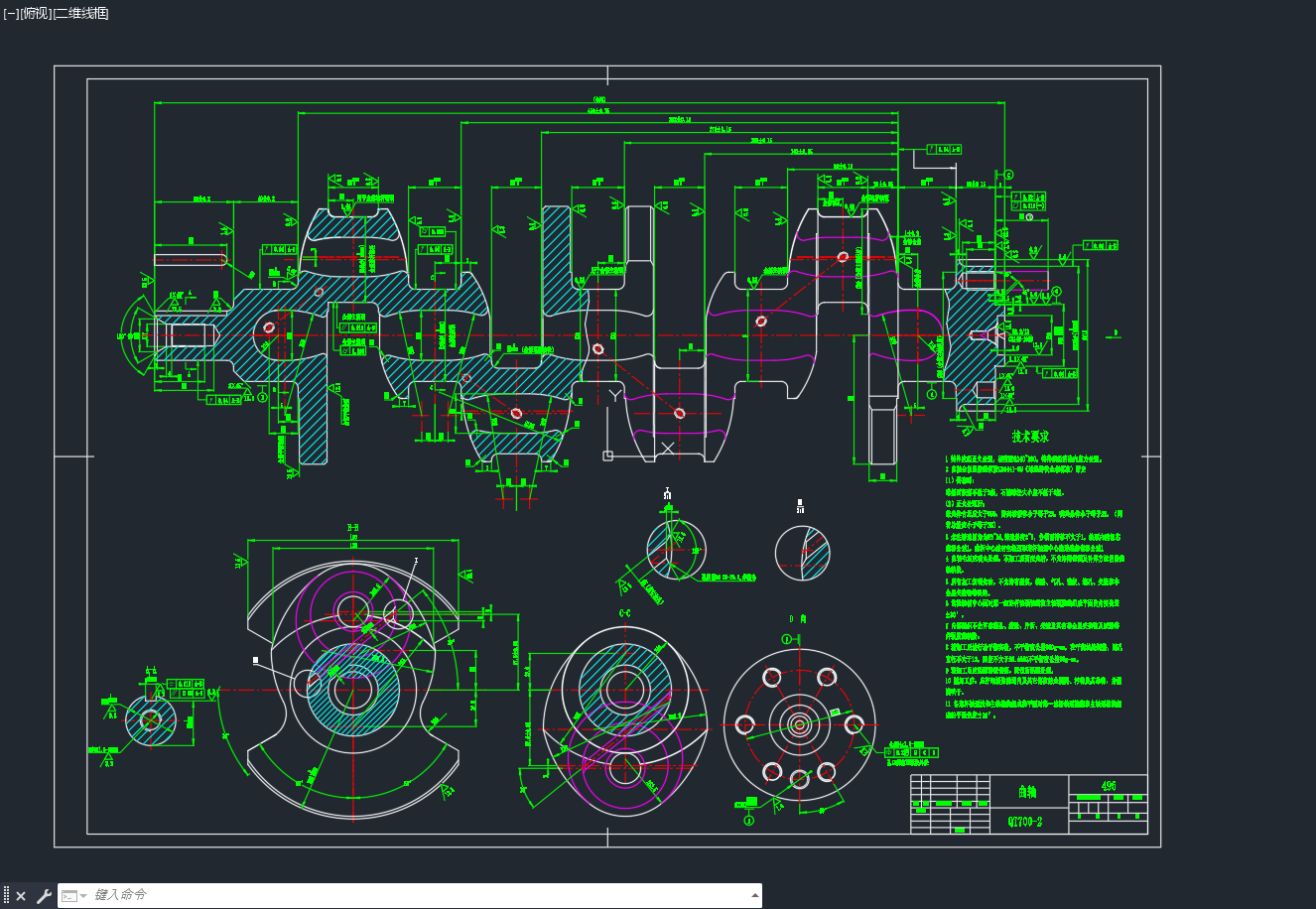Open command line customize wrench menu
The height and width of the screenshot is (909, 1316).
point(44,896)
